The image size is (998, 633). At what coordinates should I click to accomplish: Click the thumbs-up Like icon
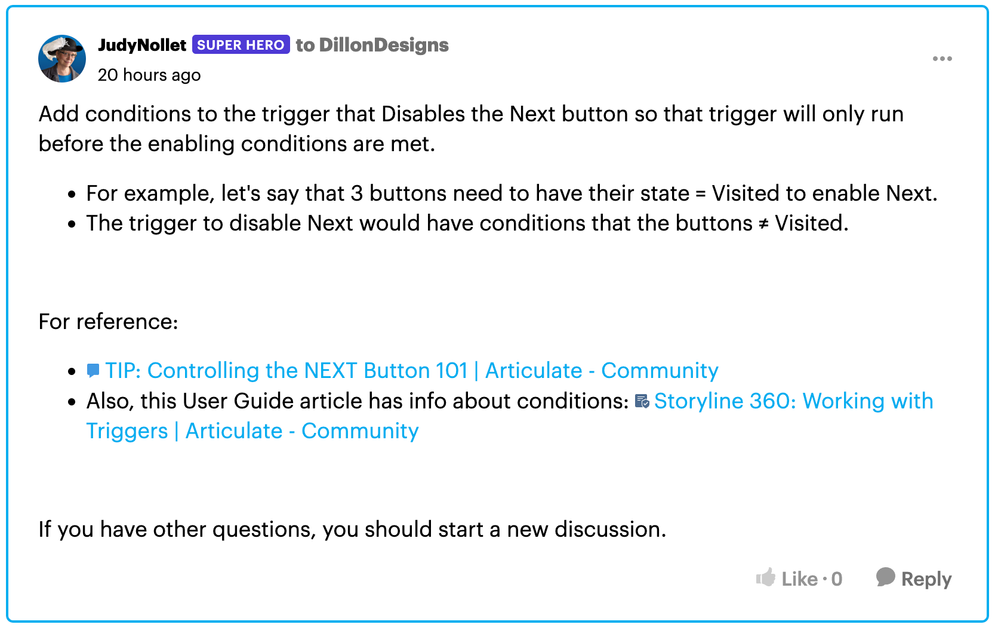click(x=766, y=578)
